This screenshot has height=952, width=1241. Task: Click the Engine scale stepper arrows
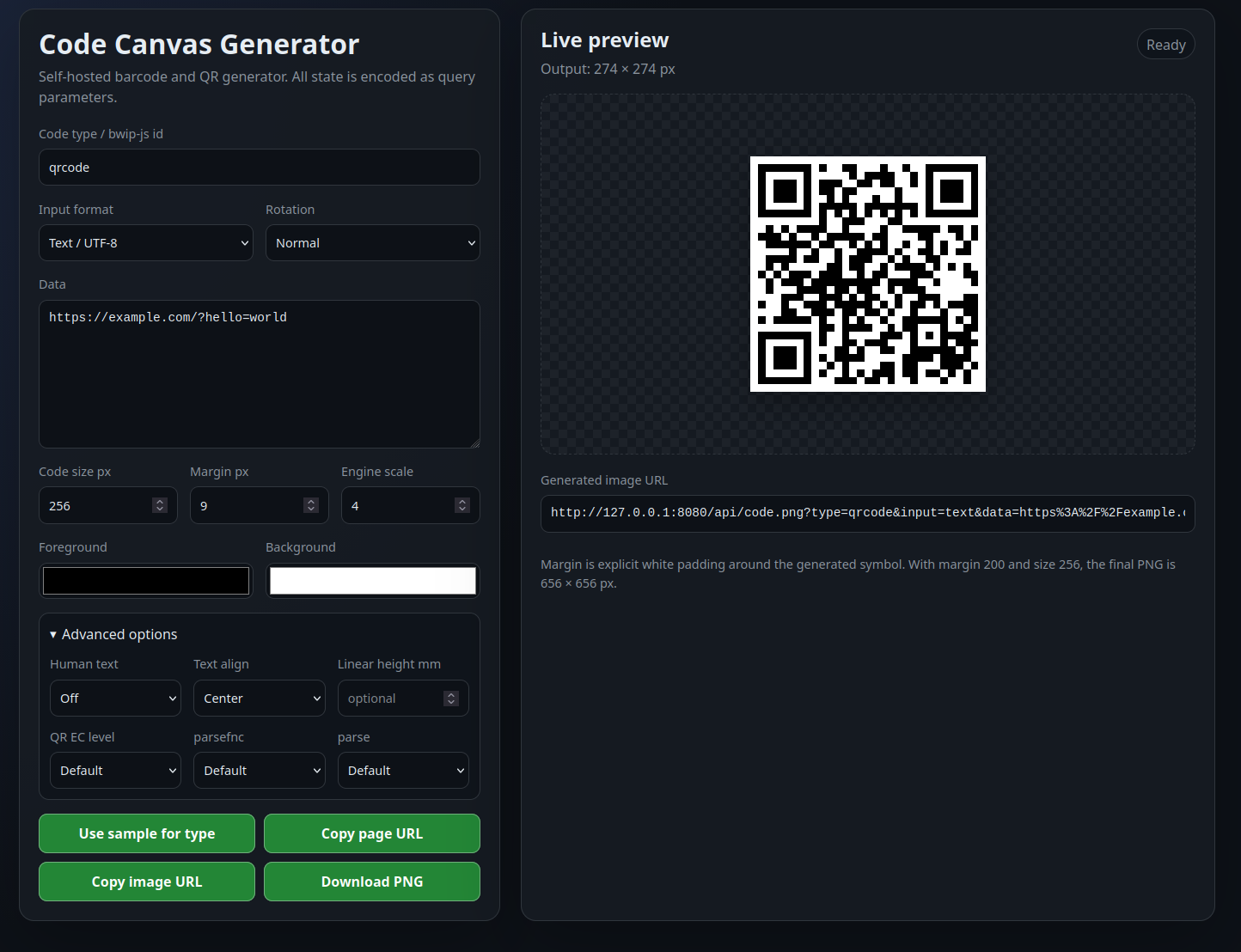[462, 505]
